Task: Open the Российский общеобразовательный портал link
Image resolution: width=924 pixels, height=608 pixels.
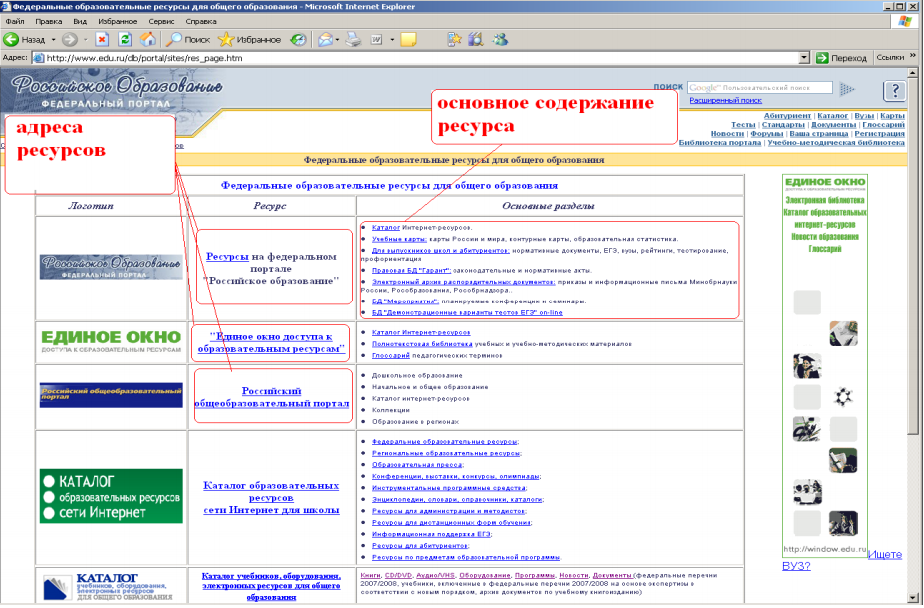Action: [x=272, y=397]
